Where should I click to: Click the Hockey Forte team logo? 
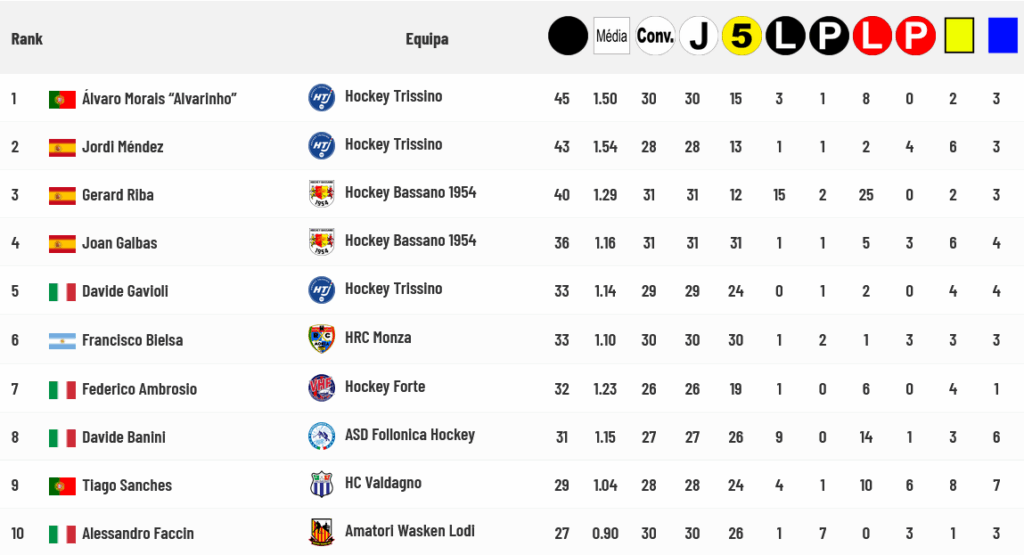321,388
